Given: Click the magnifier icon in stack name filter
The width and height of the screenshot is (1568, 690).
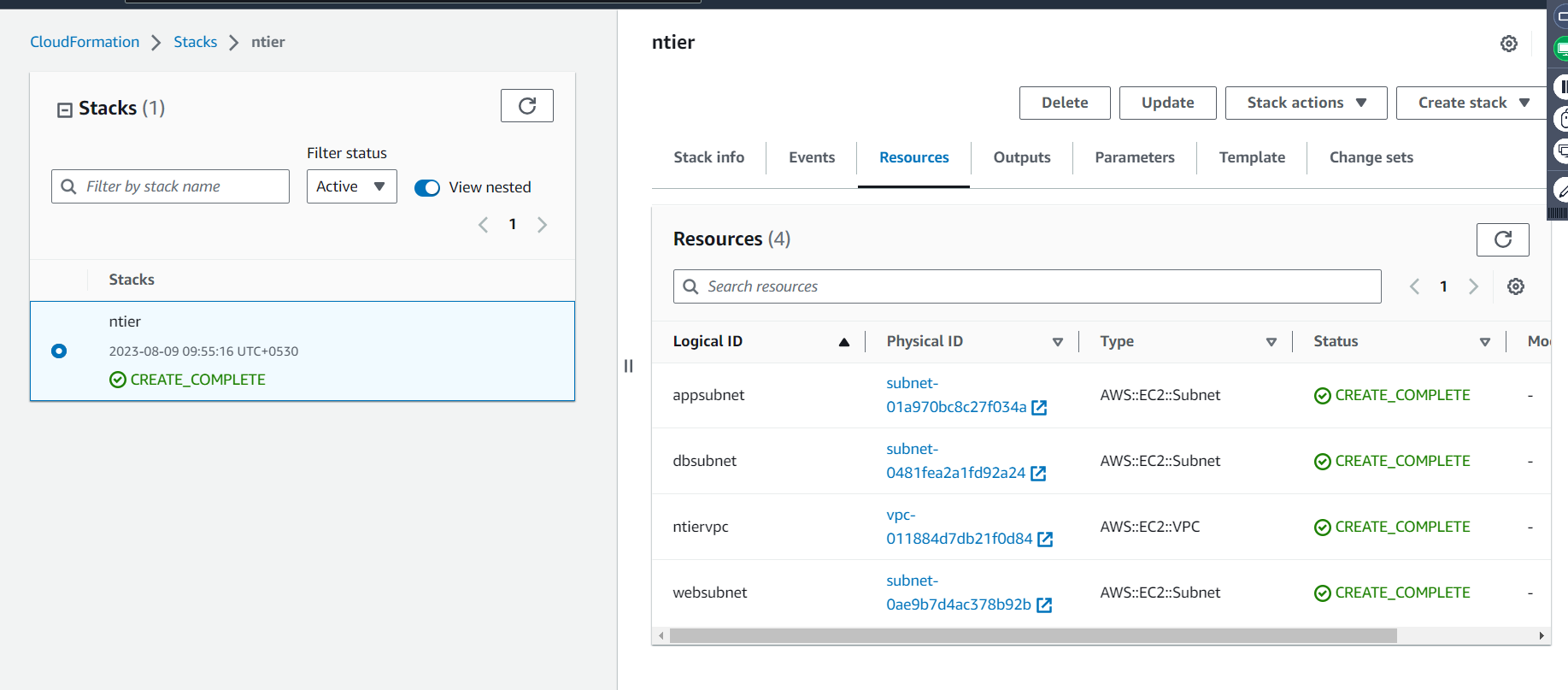Looking at the screenshot, I should pos(68,186).
